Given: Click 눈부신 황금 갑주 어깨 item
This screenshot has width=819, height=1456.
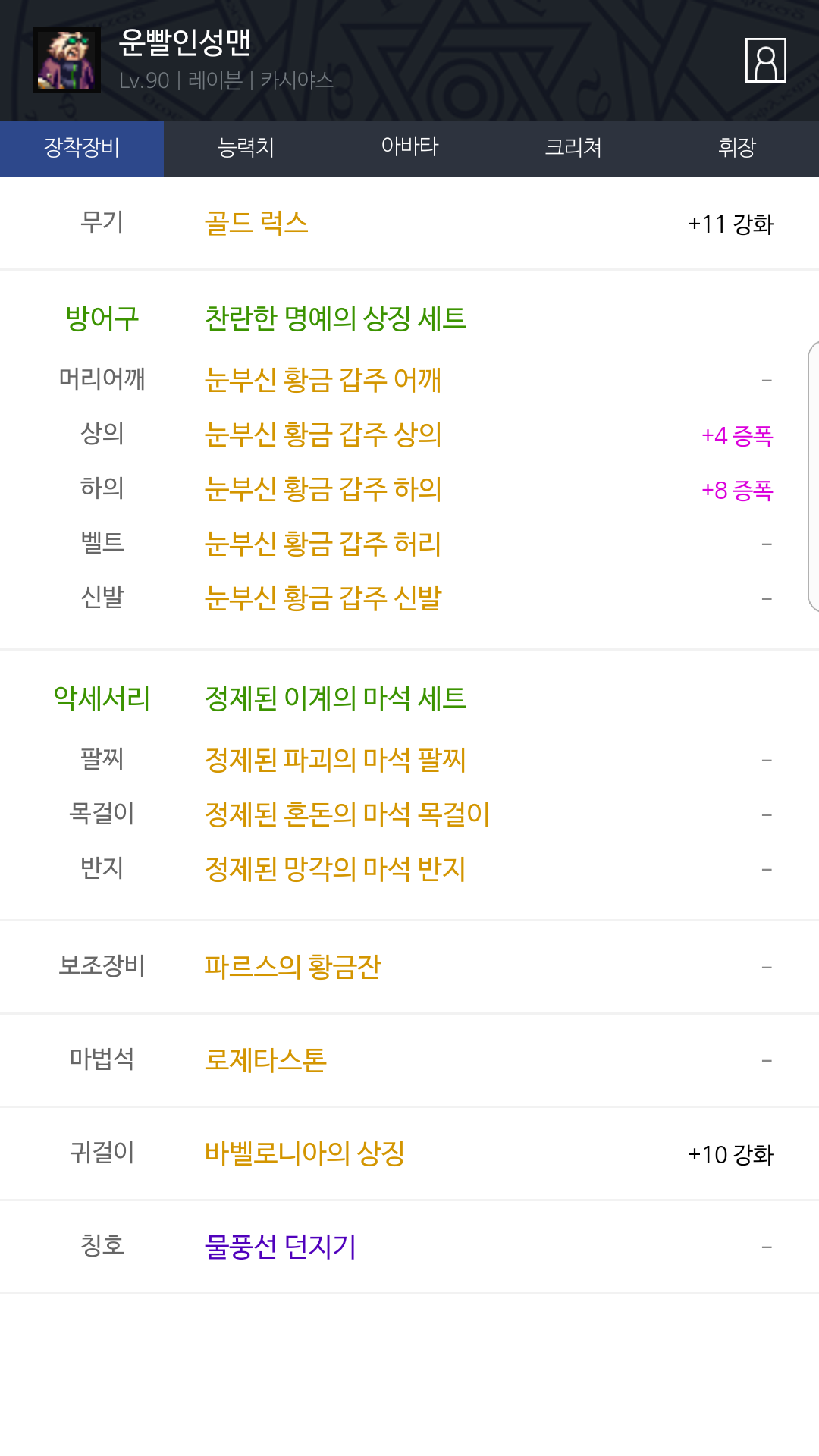Looking at the screenshot, I should point(322,380).
